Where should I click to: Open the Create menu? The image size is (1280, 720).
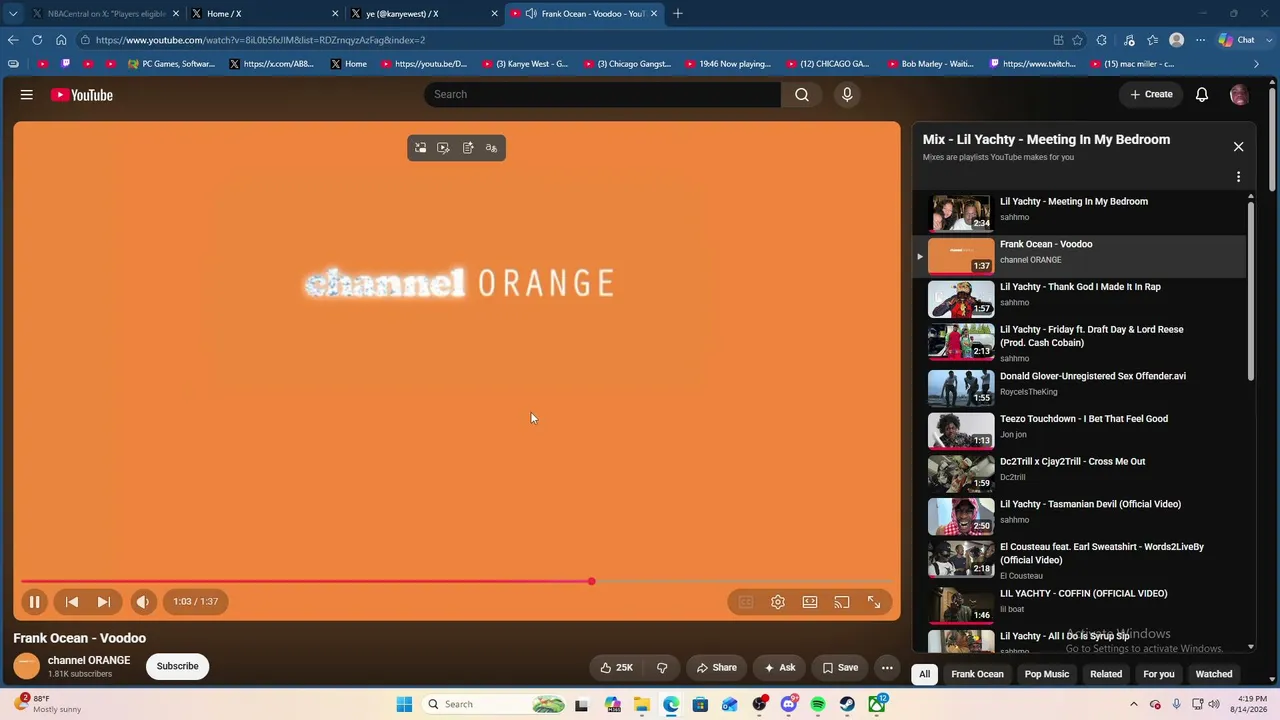point(1151,94)
